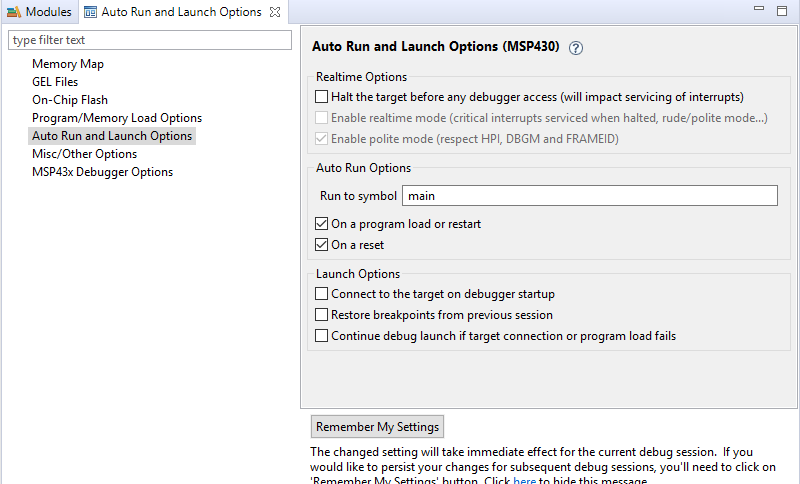Click the type filter text box
The image size is (800, 484).
150,40
